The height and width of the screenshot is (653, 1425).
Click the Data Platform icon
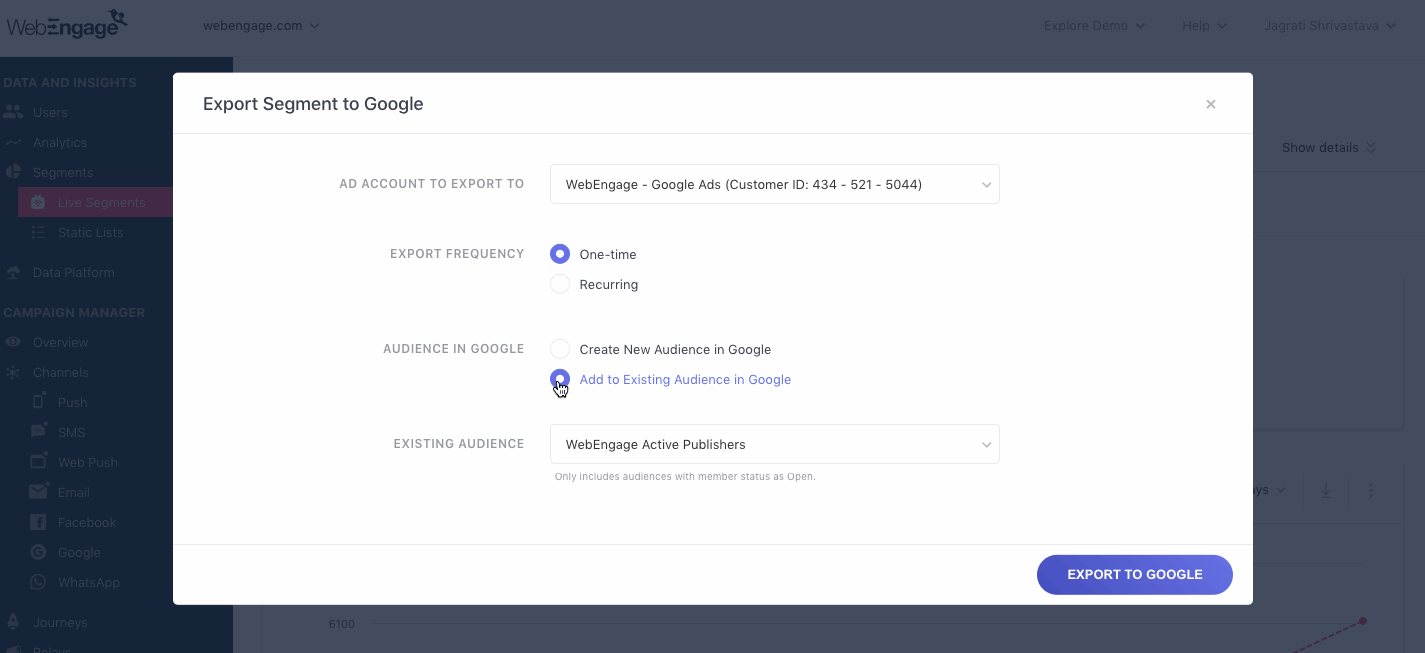click(13, 272)
